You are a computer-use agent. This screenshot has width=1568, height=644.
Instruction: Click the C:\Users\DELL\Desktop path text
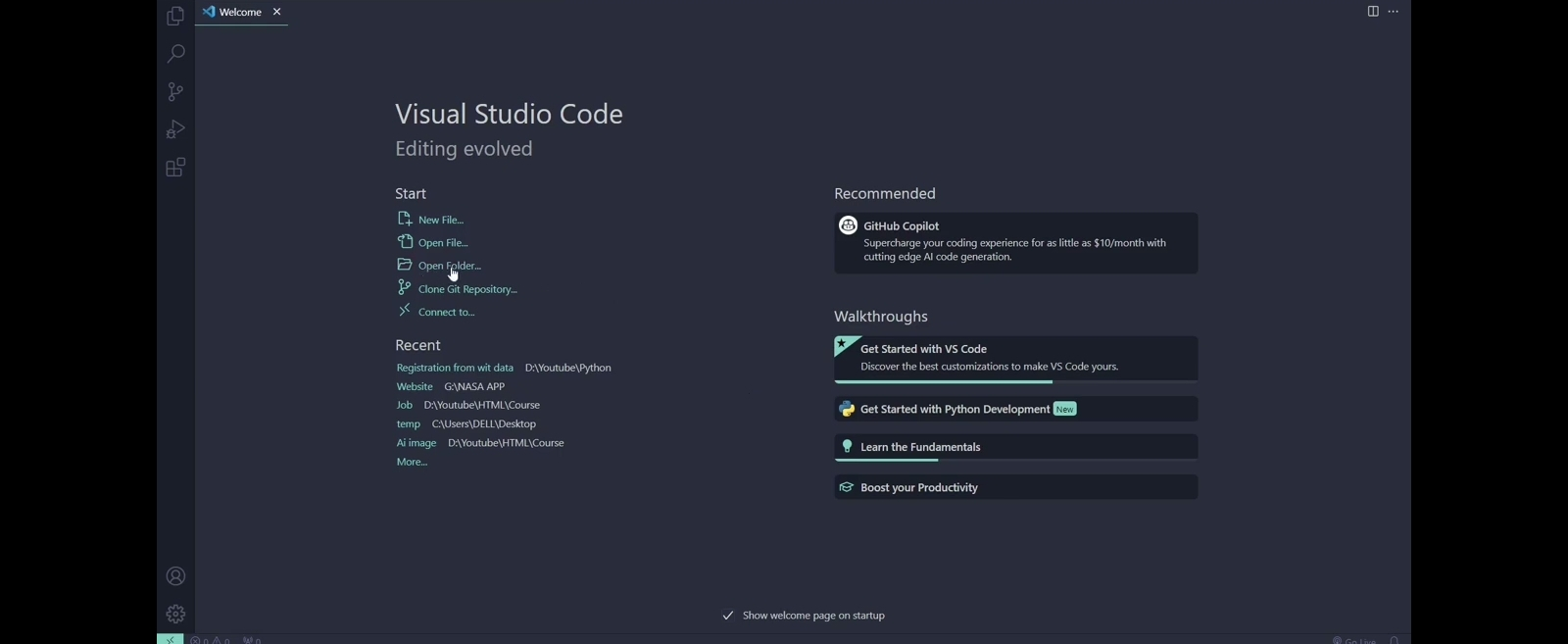[484, 424]
